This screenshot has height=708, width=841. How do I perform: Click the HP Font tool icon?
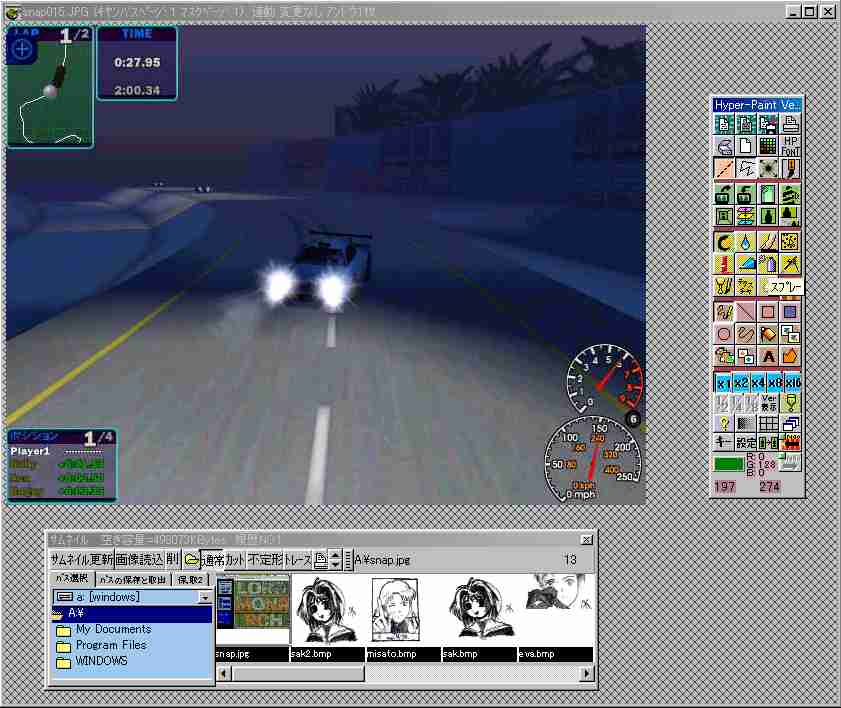tap(790, 146)
